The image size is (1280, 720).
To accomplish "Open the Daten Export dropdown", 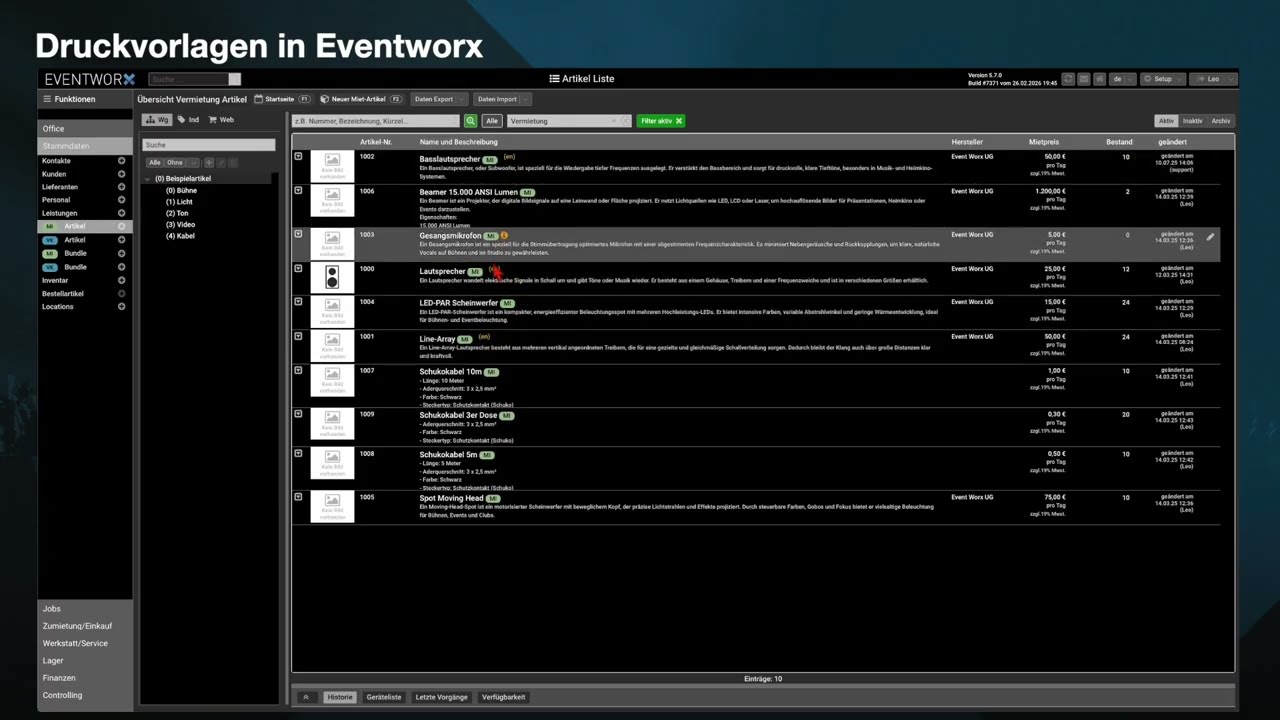I will tap(438, 99).
